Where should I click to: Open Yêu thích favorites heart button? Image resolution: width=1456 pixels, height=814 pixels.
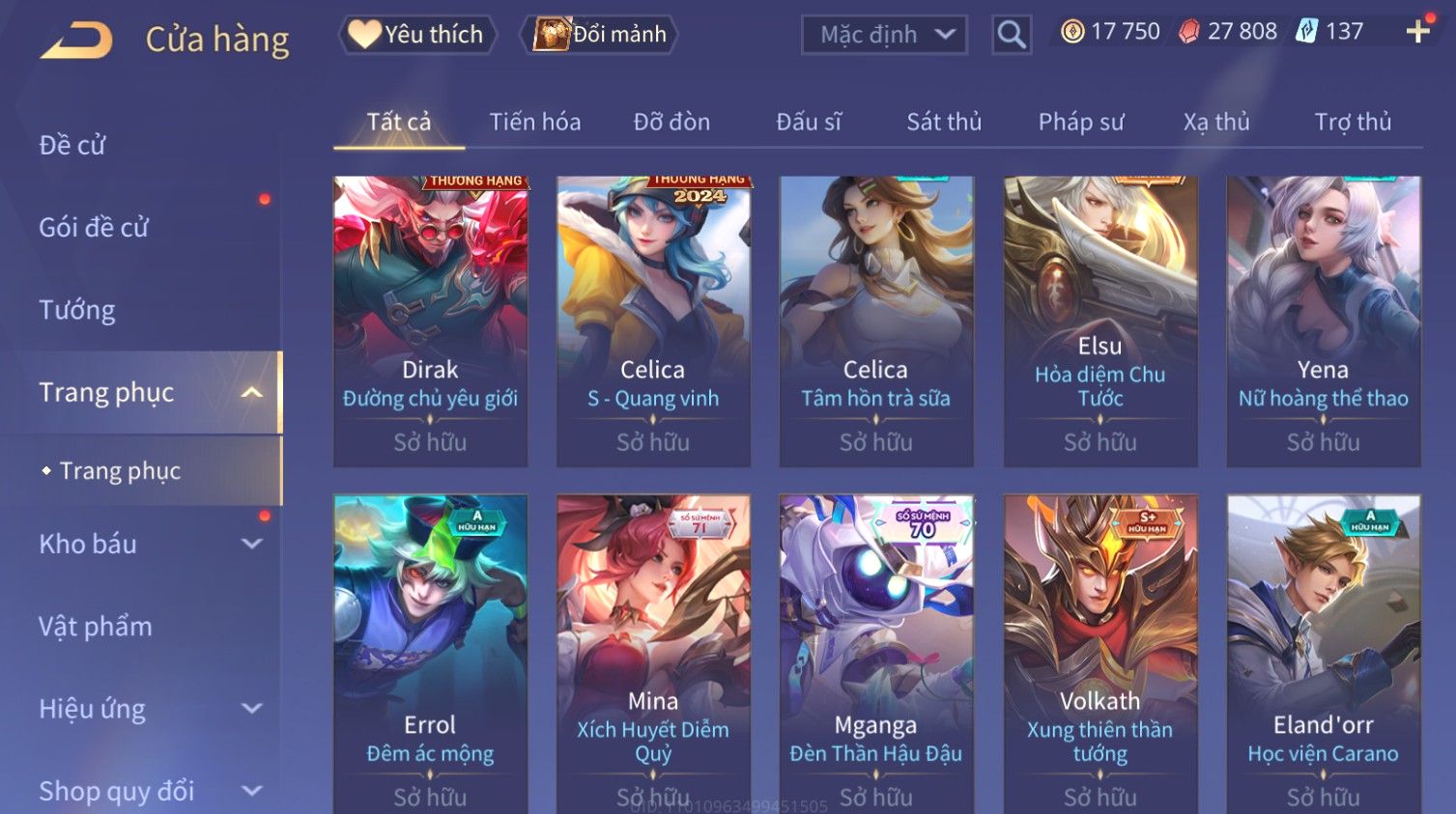click(416, 35)
